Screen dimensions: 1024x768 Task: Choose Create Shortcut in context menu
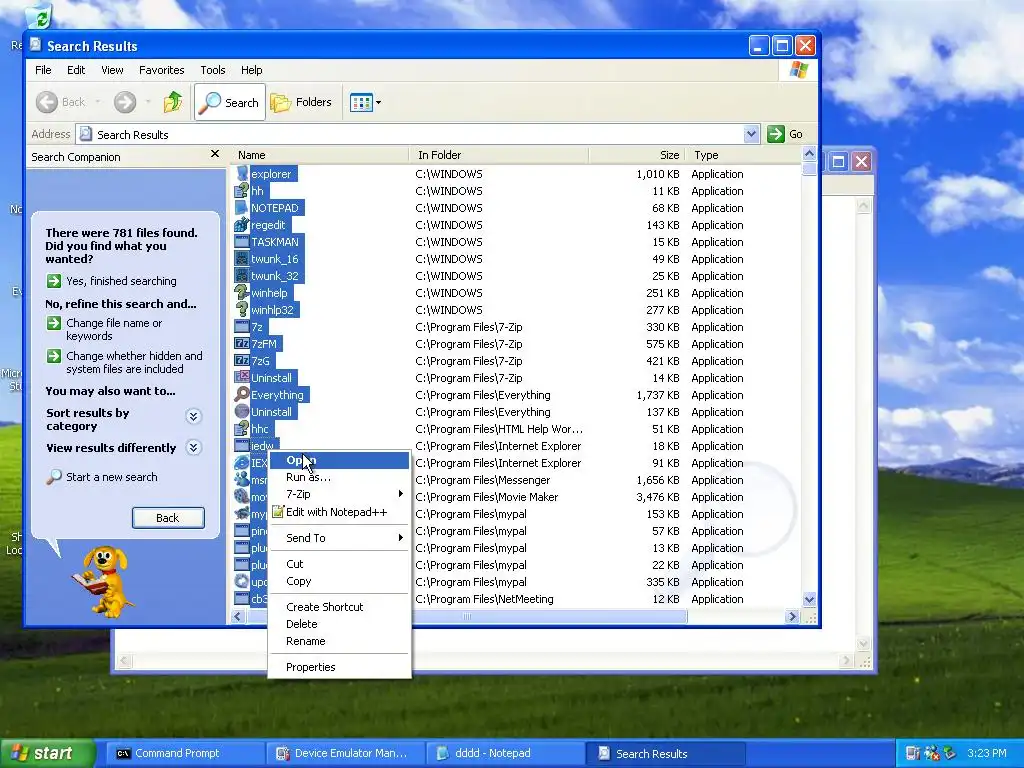click(339, 607)
